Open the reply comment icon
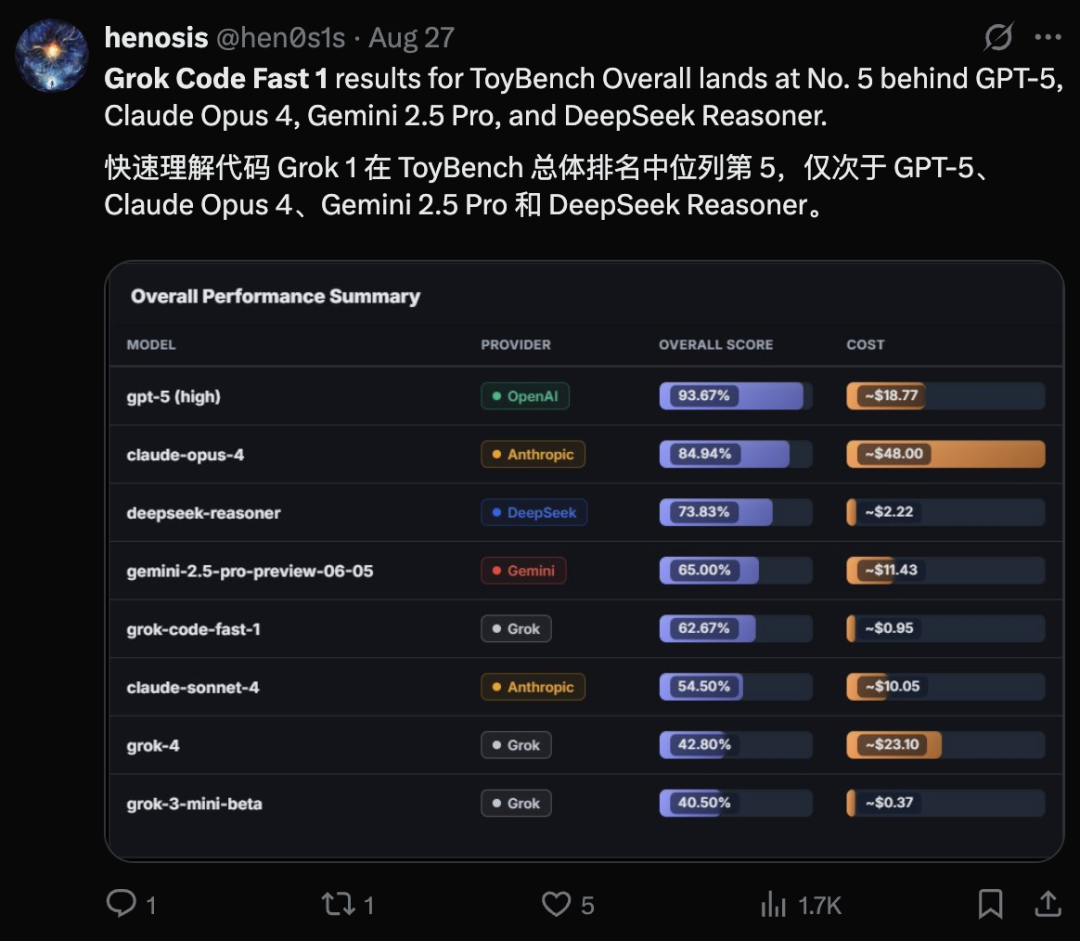Image resolution: width=1080 pixels, height=941 pixels. [x=121, y=904]
